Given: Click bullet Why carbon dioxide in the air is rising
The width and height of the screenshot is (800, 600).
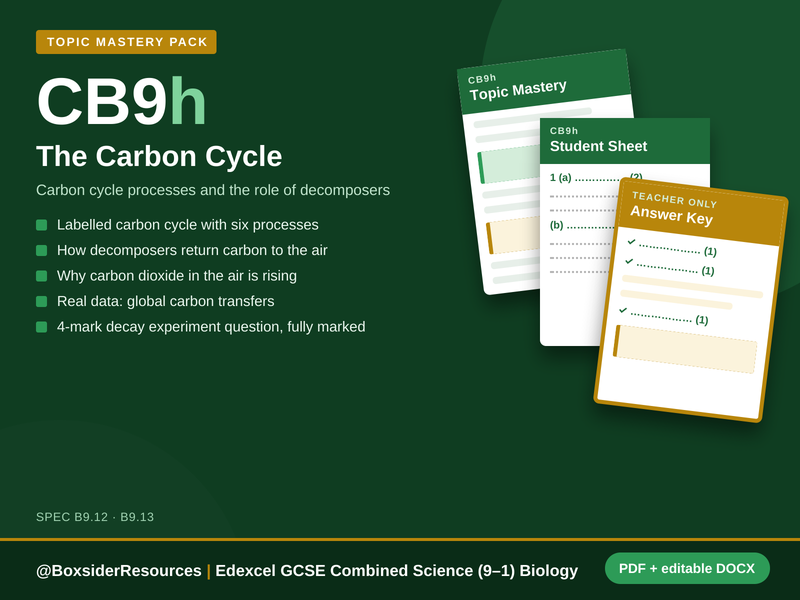Looking at the screenshot, I should pos(177,276).
